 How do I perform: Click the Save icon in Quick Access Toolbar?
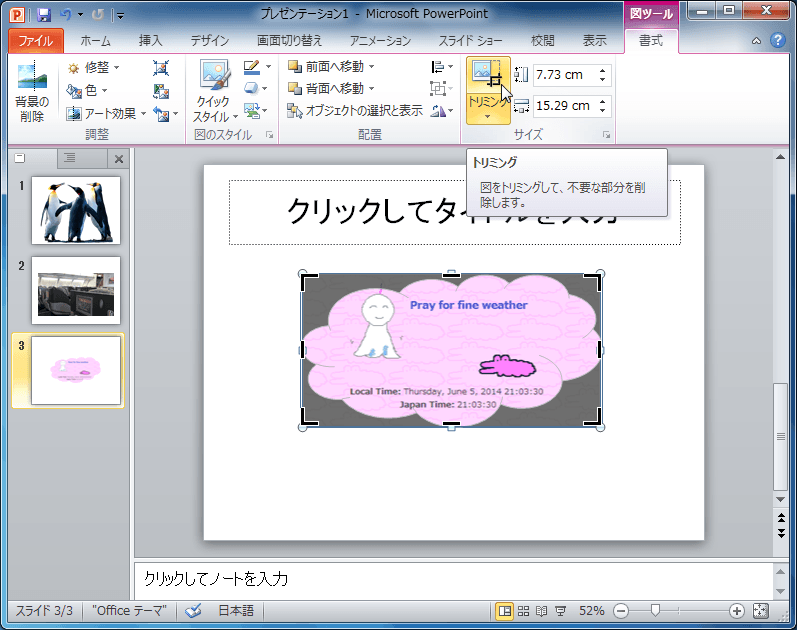click(44, 15)
